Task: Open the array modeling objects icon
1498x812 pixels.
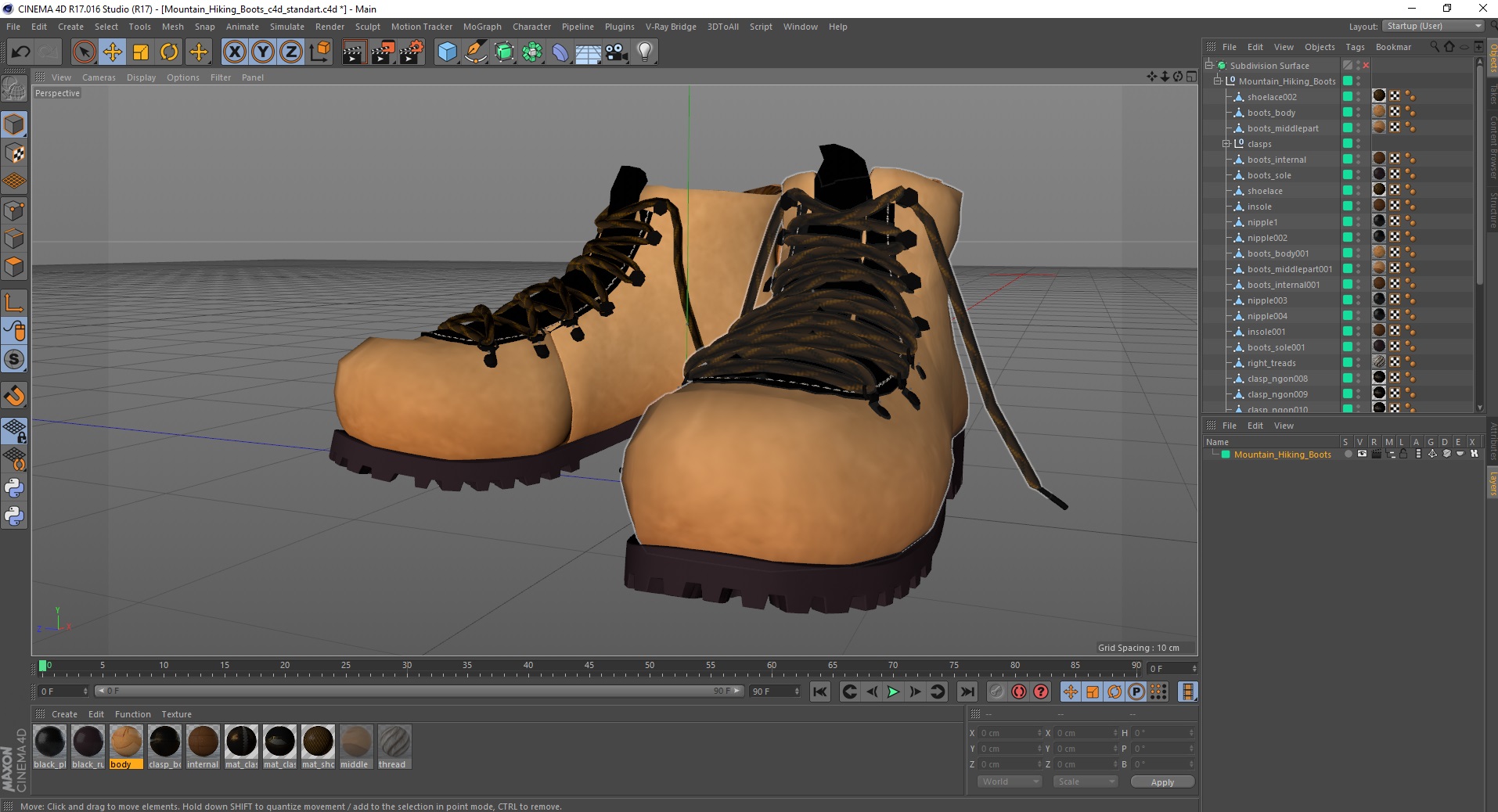Action: pos(533,52)
